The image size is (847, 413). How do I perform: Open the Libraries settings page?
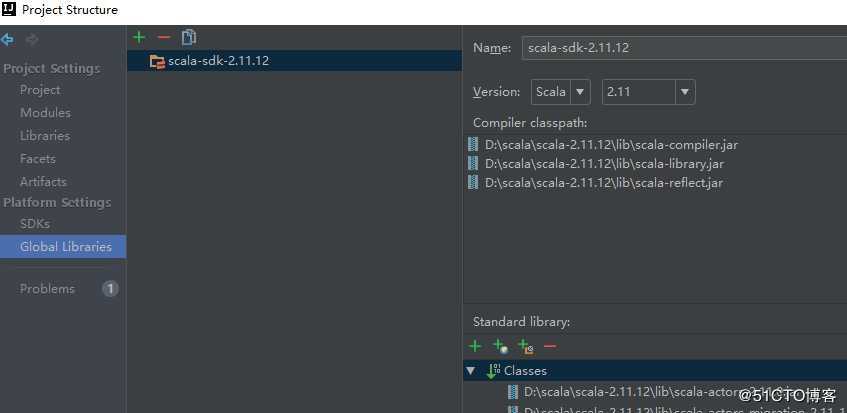pos(45,136)
